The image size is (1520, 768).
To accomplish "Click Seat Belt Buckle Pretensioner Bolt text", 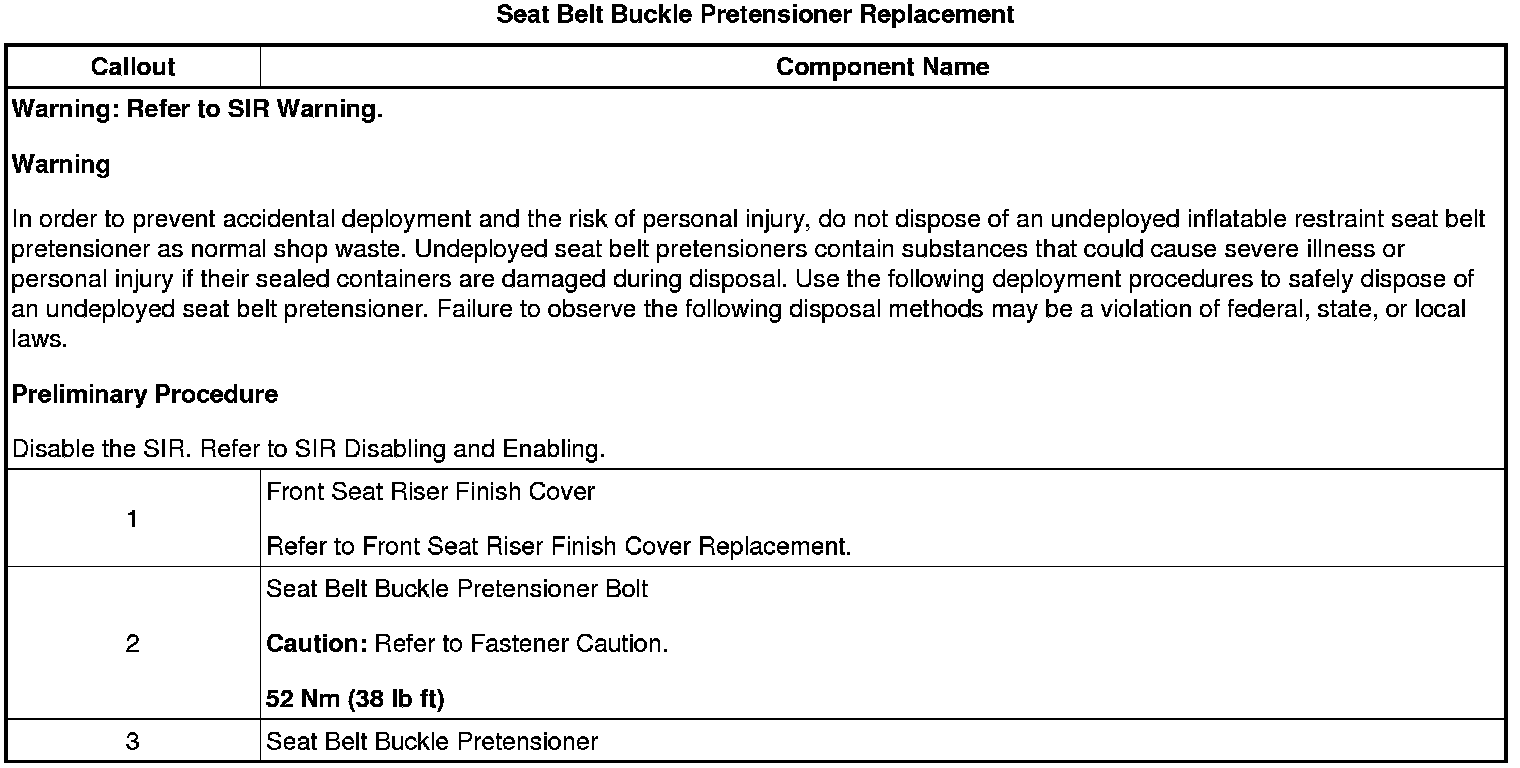I will coord(457,589).
